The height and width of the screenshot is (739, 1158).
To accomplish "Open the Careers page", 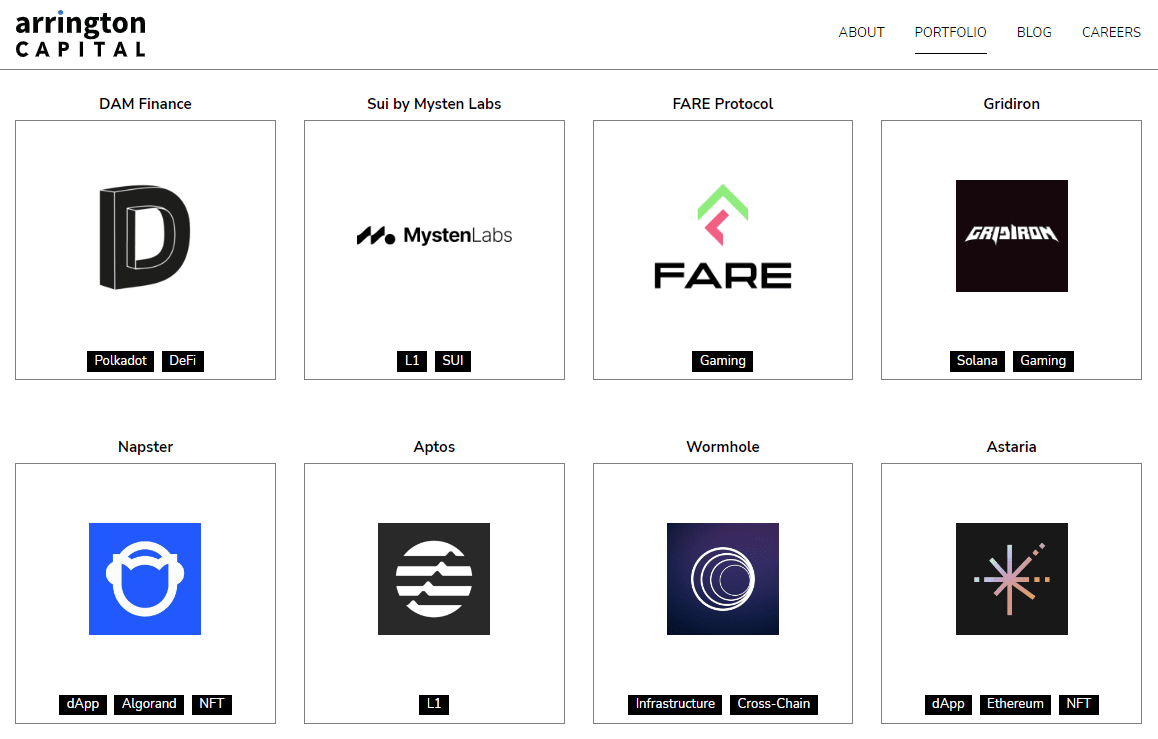I will tap(1111, 32).
